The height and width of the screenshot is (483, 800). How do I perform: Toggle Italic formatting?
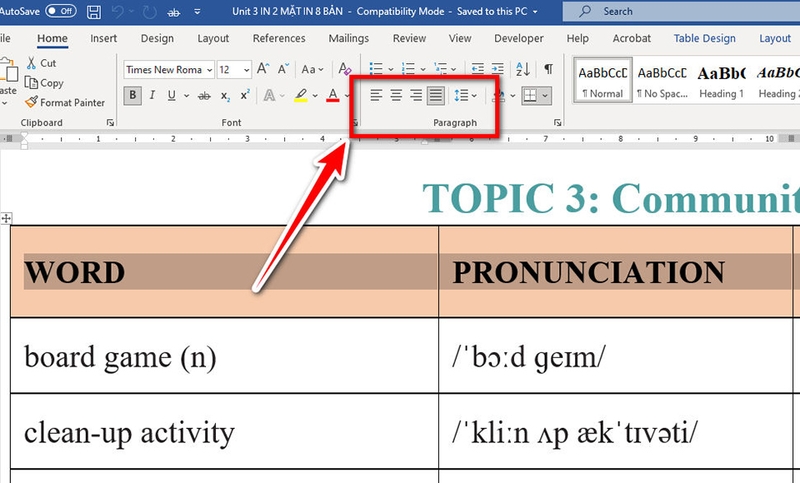[152, 95]
